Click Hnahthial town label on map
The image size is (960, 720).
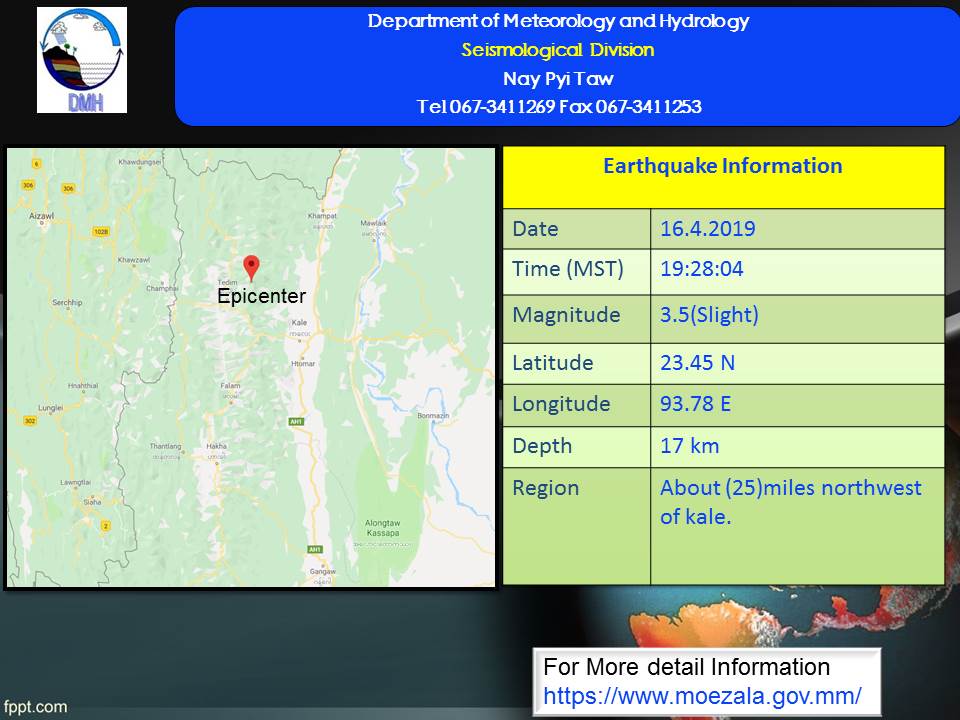(x=83, y=386)
